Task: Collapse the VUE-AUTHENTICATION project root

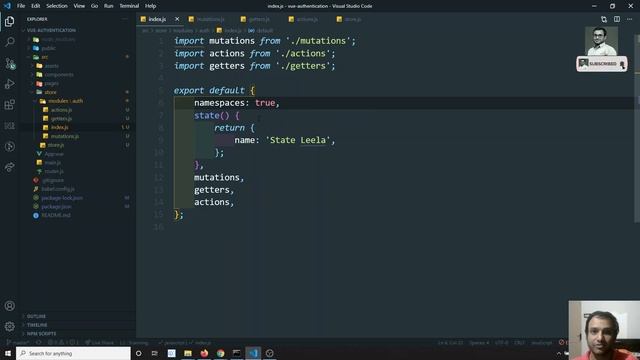Action: point(51,30)
